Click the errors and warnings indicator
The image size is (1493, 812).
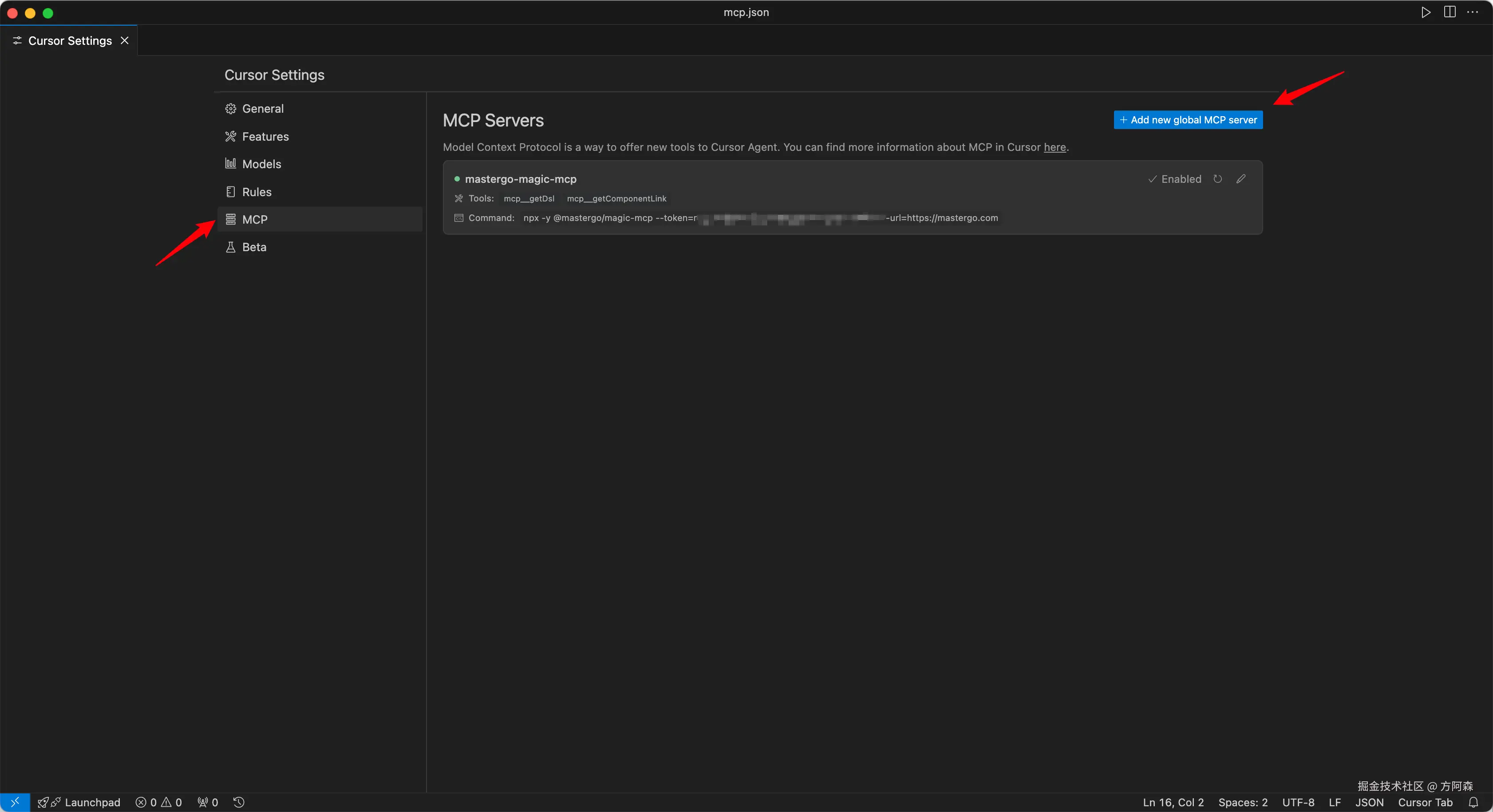[x=159, y=802]
